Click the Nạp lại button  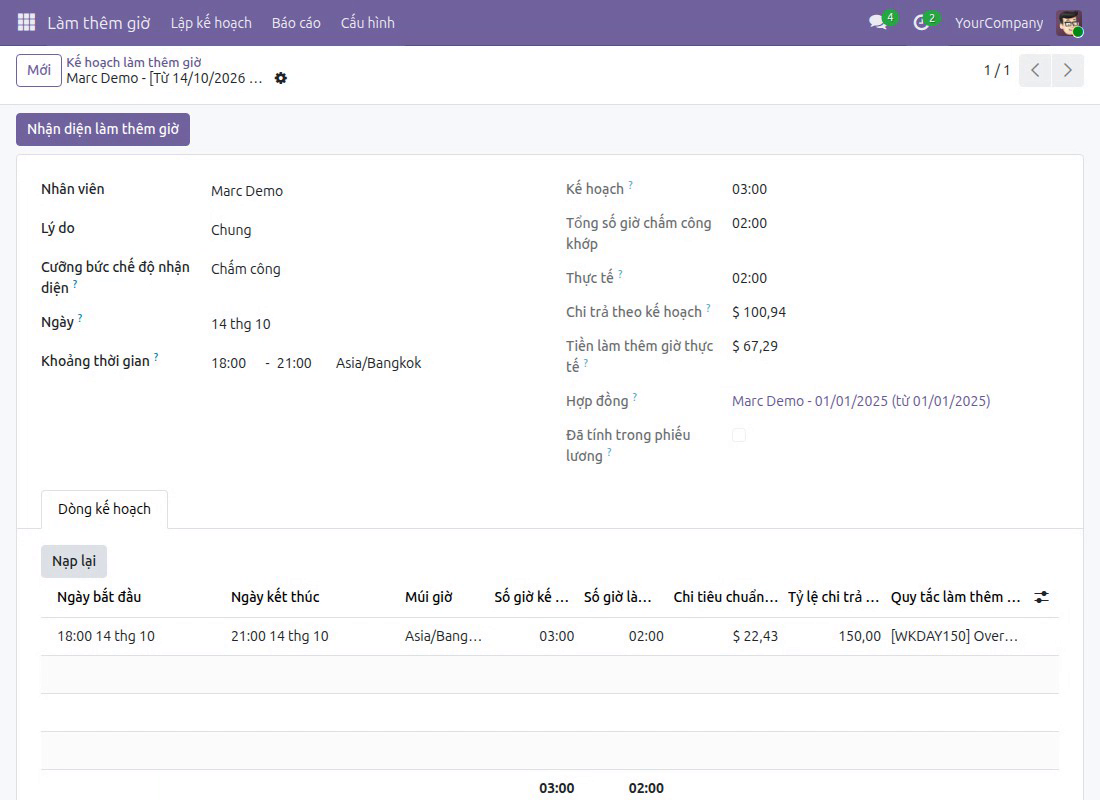pos(74,561)
